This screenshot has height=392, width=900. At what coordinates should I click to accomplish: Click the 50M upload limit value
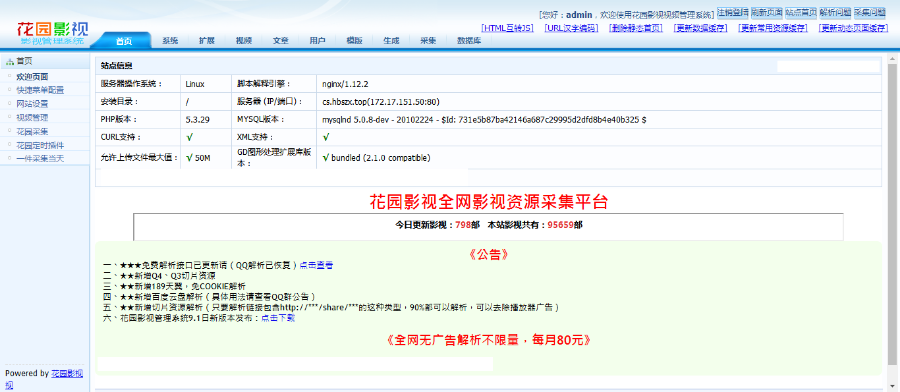203,158
